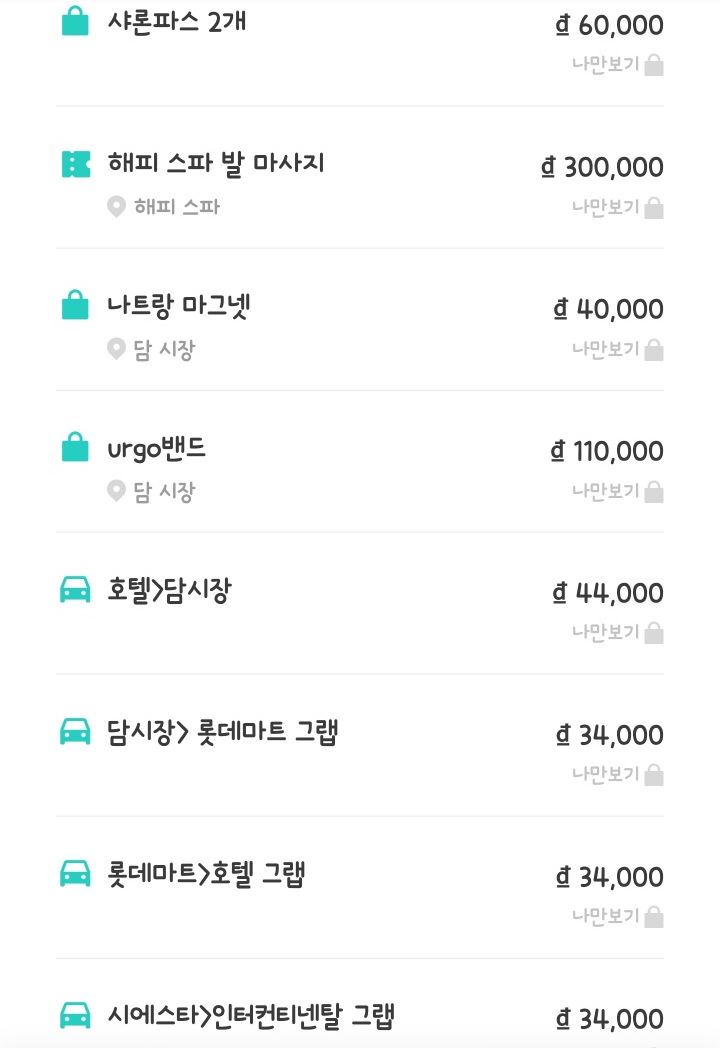Viewport: 720px width, 1048px height.
Task: Tap car icon for 시에스타>인터컨티넨탈 그랩
Action: (75, 1016)
